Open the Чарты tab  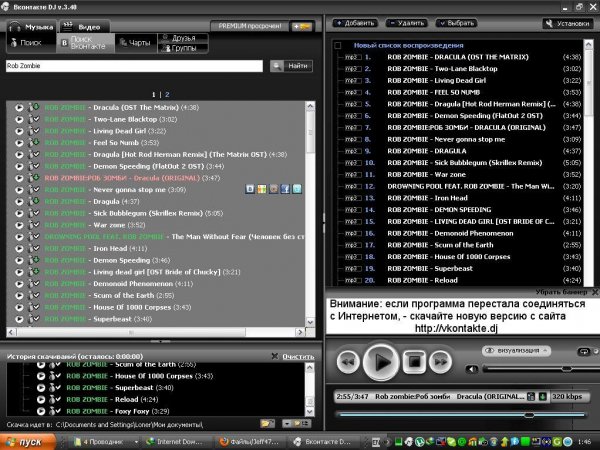[x=135, y=43]
